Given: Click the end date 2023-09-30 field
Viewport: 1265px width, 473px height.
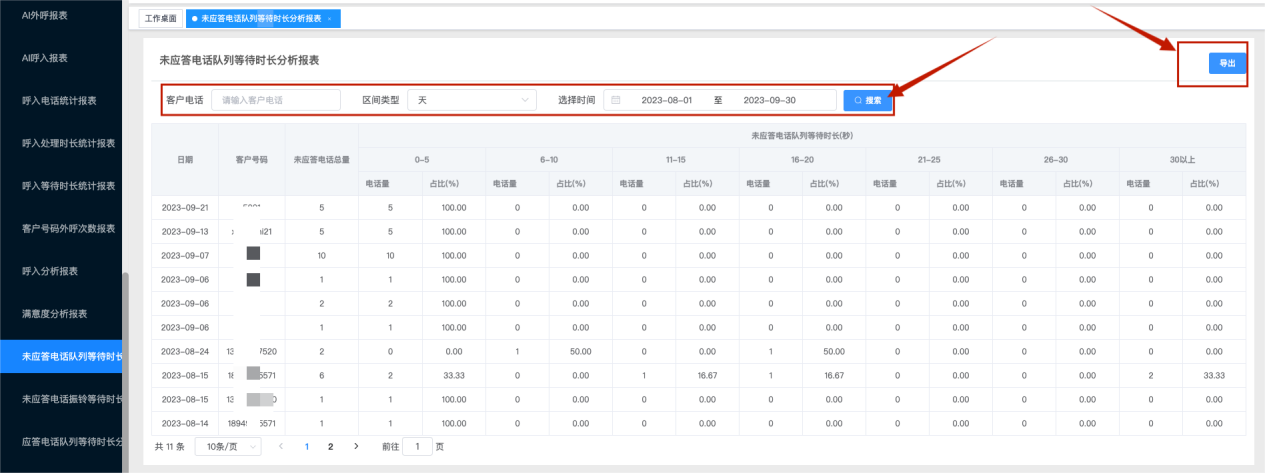Looking at the screenshot, I should pyautogui.click(x=770, y=100).
